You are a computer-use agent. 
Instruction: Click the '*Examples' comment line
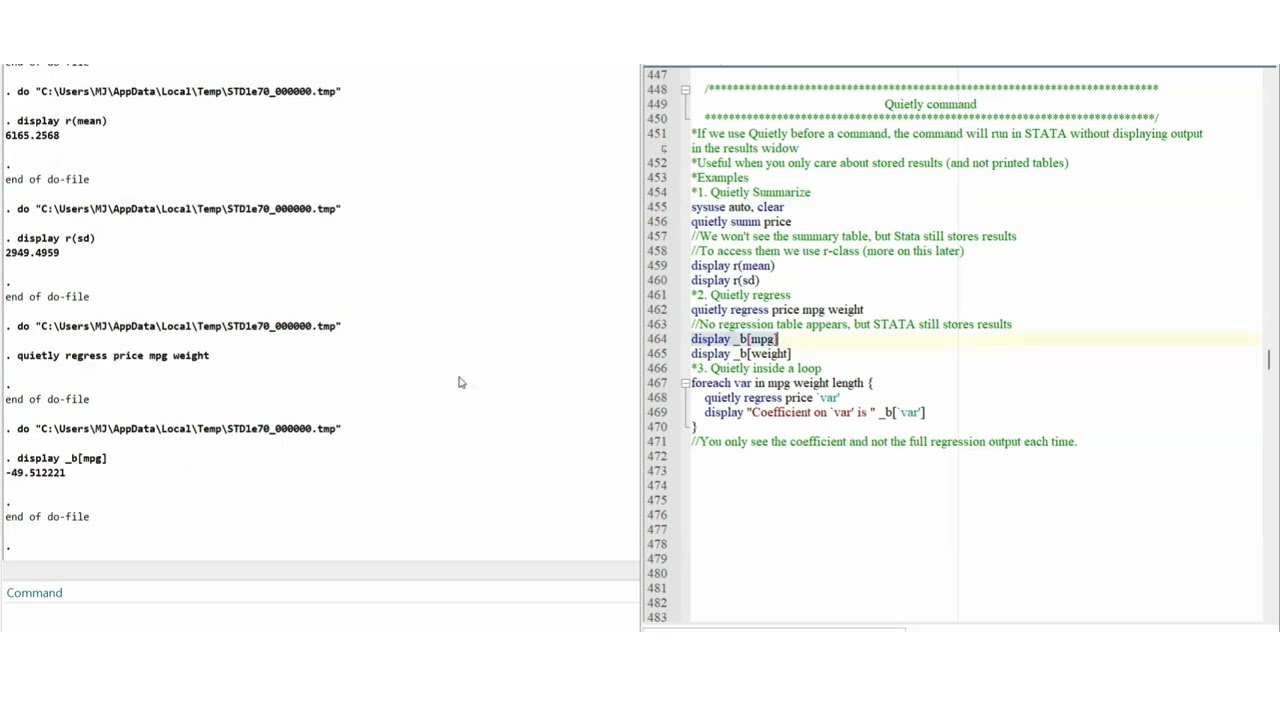tap(719, 178)
